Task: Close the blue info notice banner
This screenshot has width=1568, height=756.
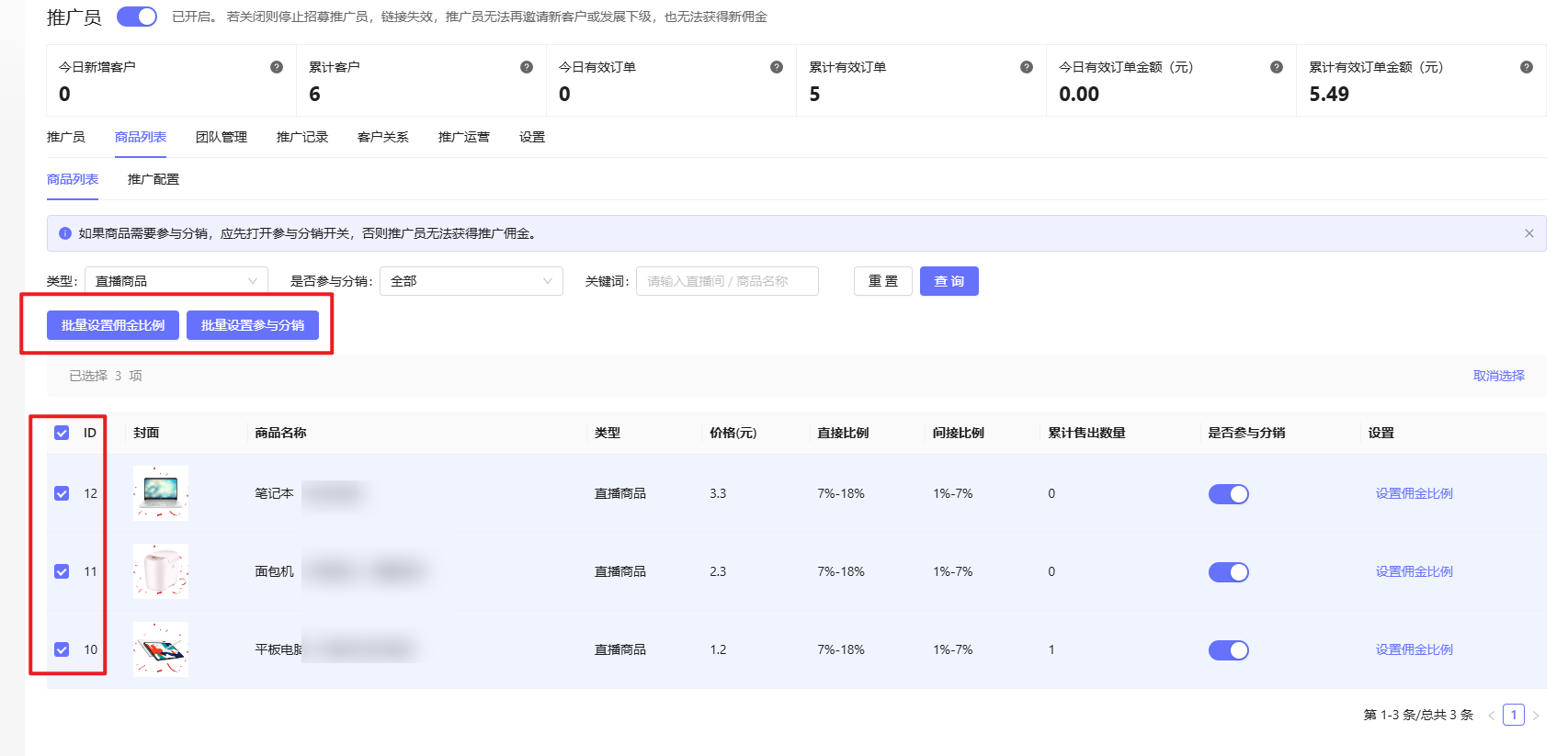Action: 1529,233
